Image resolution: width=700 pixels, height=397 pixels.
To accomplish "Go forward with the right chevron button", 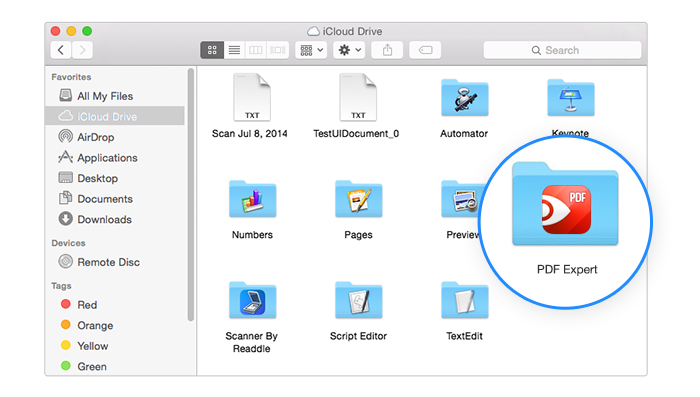I will [82, 50].
